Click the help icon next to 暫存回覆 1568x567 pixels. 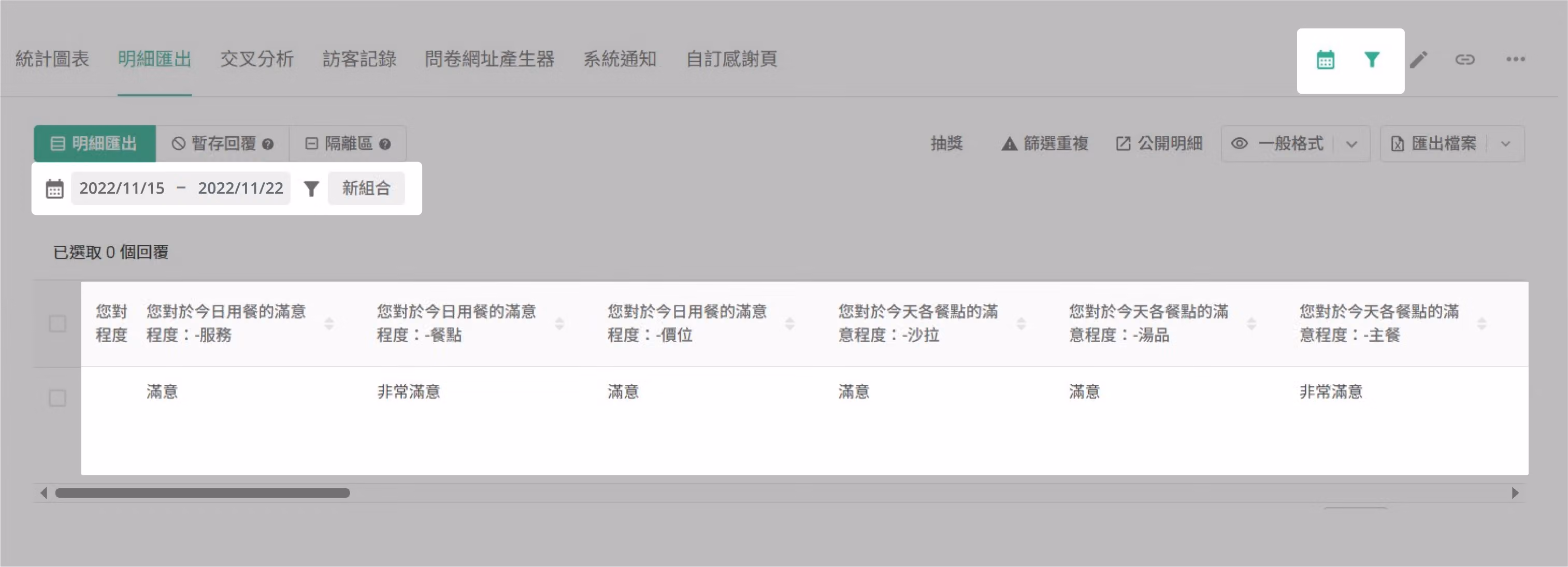click(x=268, y=144)
